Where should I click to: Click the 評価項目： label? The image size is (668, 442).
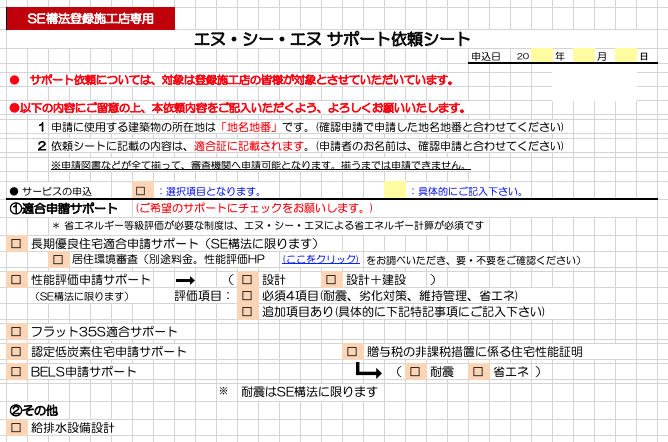(x=203, y=296)
